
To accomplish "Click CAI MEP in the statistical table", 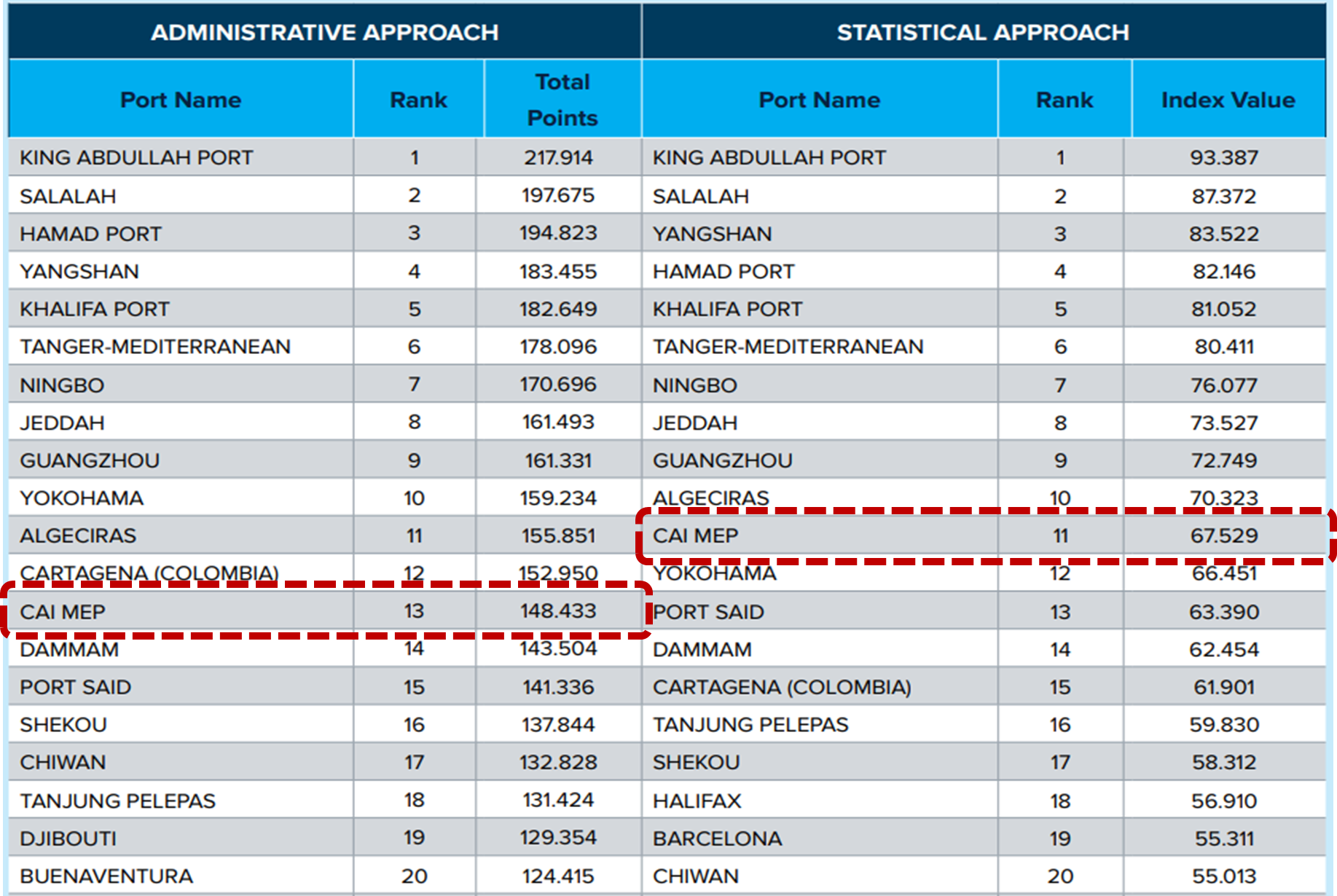I will [x=696, y=535].
